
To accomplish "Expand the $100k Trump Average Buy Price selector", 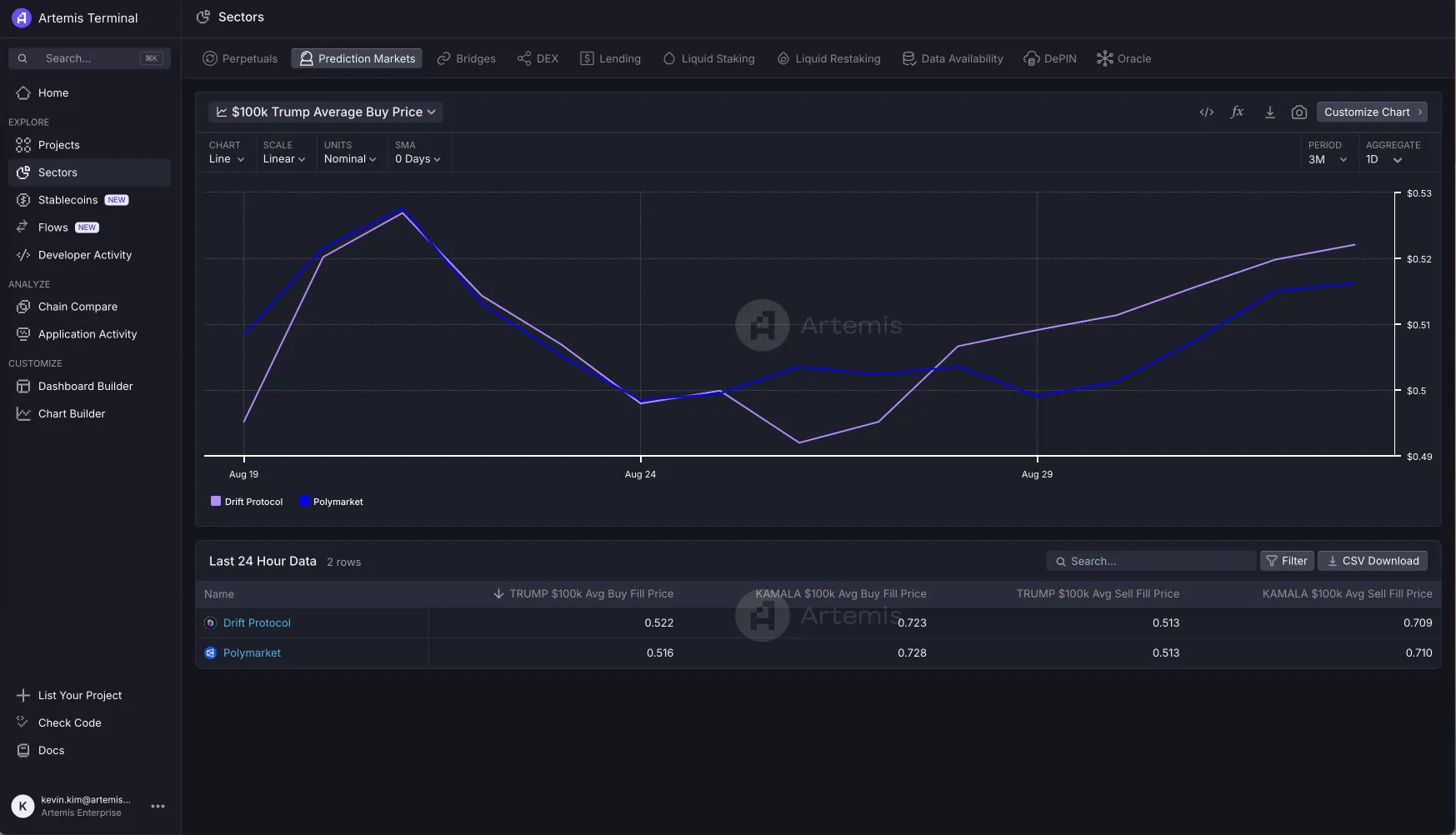I will click(326, 112).
